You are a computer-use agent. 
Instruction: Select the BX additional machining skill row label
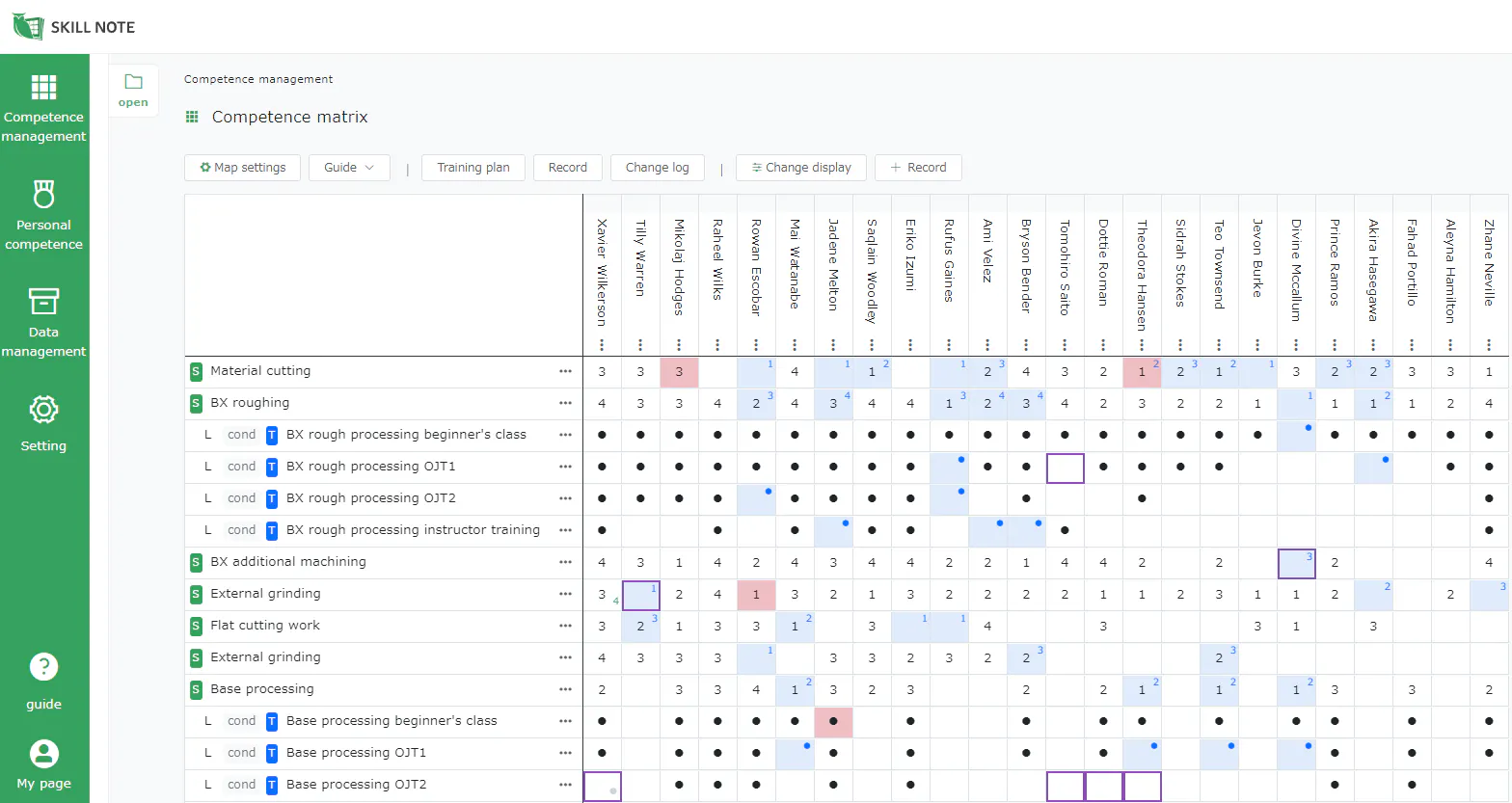point(288,562)
